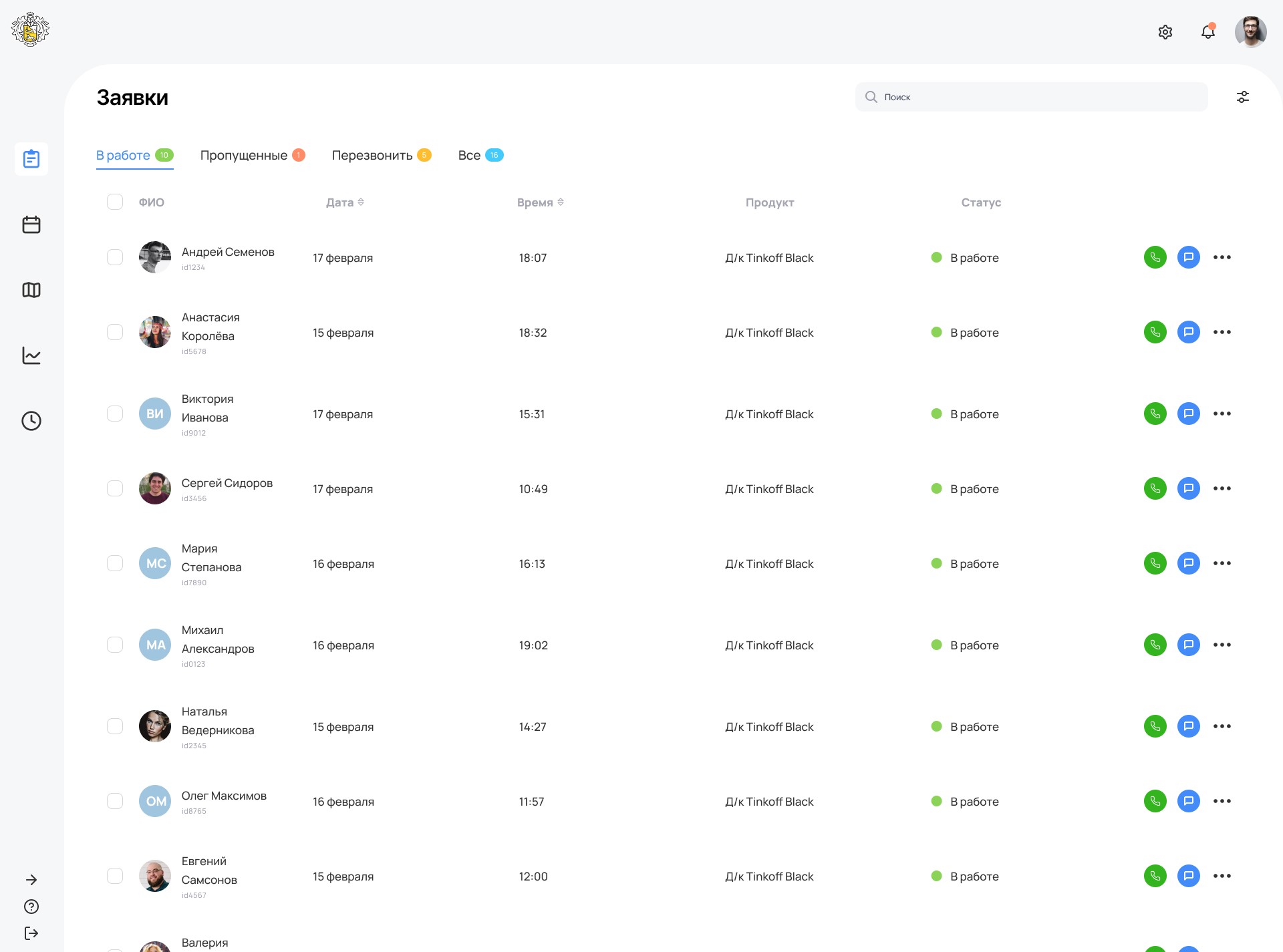Open notifications bell icon
This screenshot has width=1283, height=952.
point(1207,31)
